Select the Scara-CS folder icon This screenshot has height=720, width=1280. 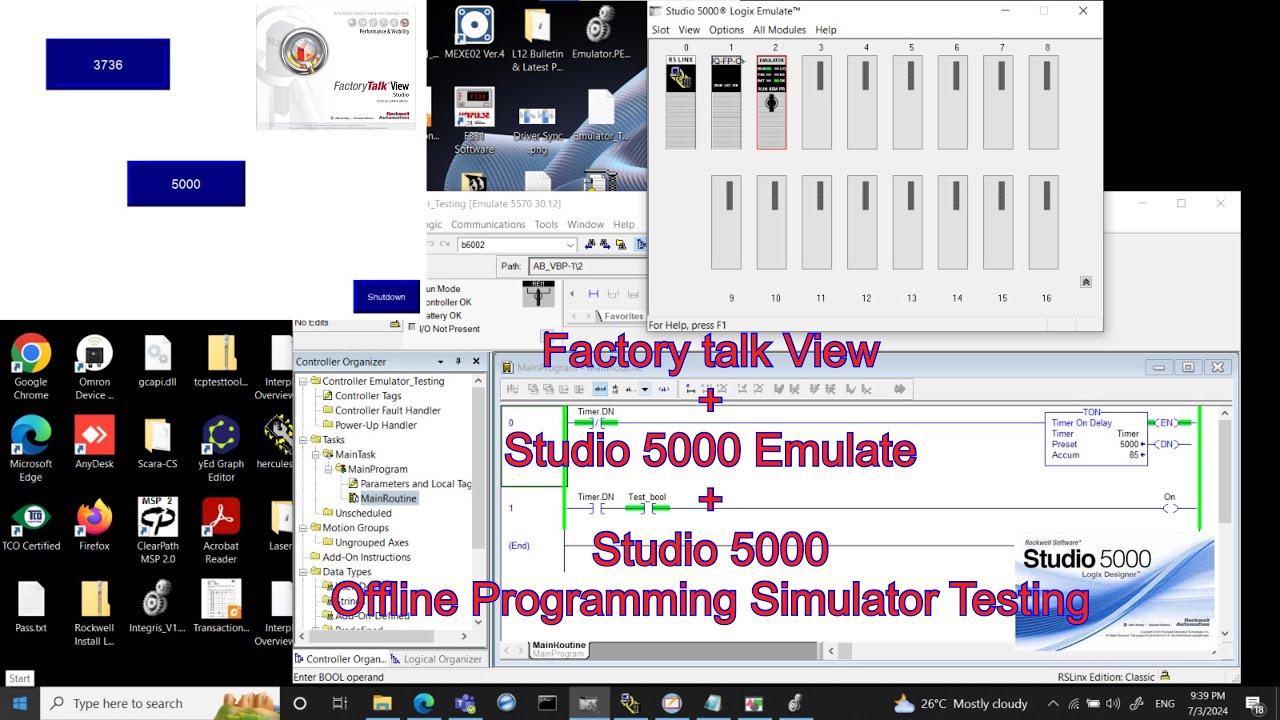[158, 443]
